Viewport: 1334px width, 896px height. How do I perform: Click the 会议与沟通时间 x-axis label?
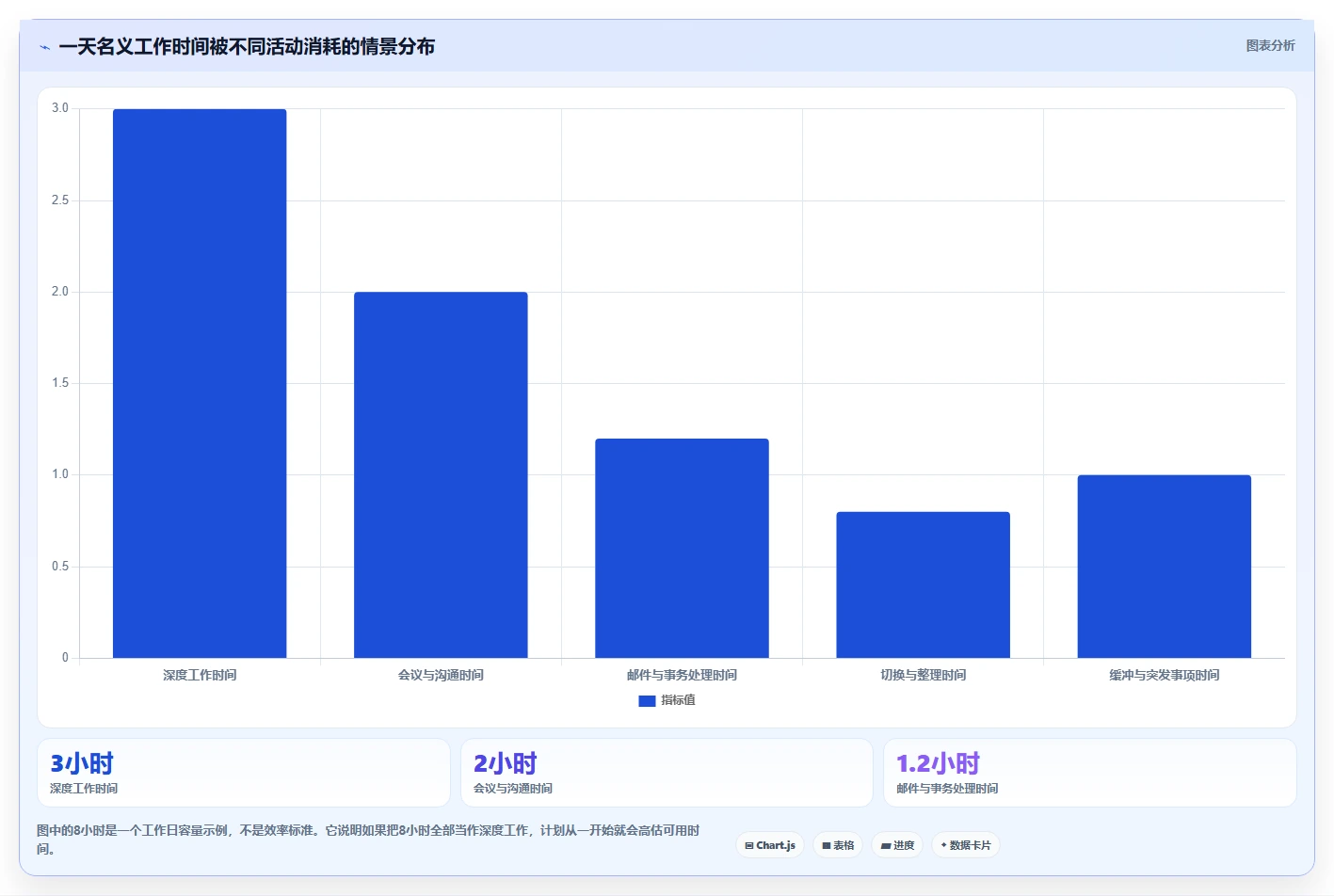[x=441, y=675]
